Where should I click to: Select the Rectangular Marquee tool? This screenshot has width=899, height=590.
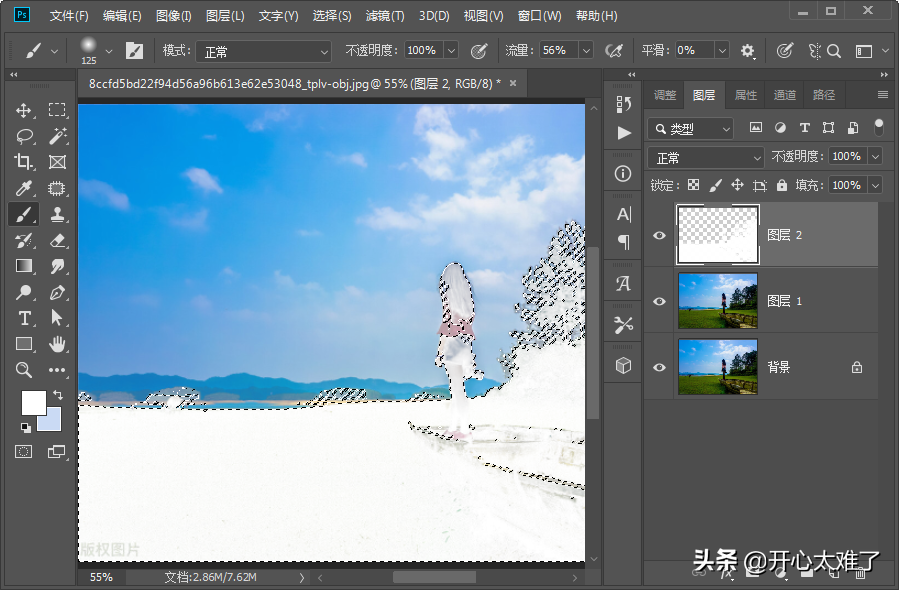point(57,110)
